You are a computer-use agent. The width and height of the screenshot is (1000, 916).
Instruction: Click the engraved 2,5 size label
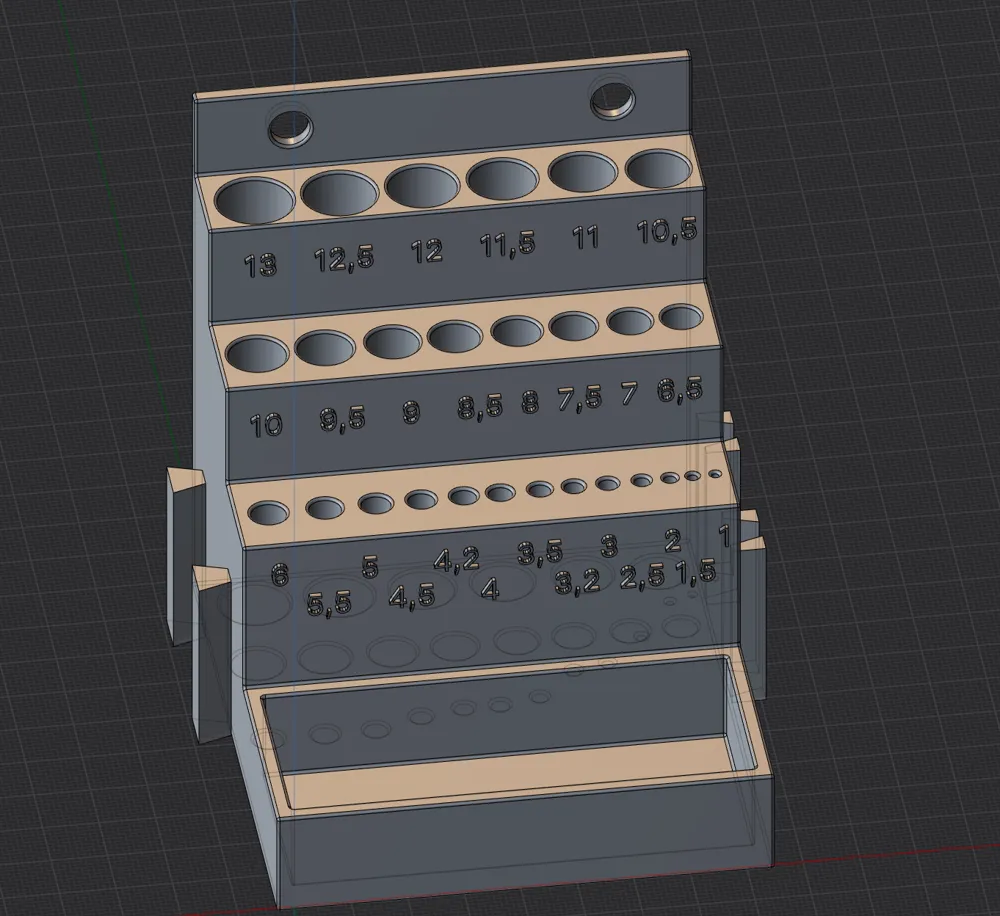(642, 576)
